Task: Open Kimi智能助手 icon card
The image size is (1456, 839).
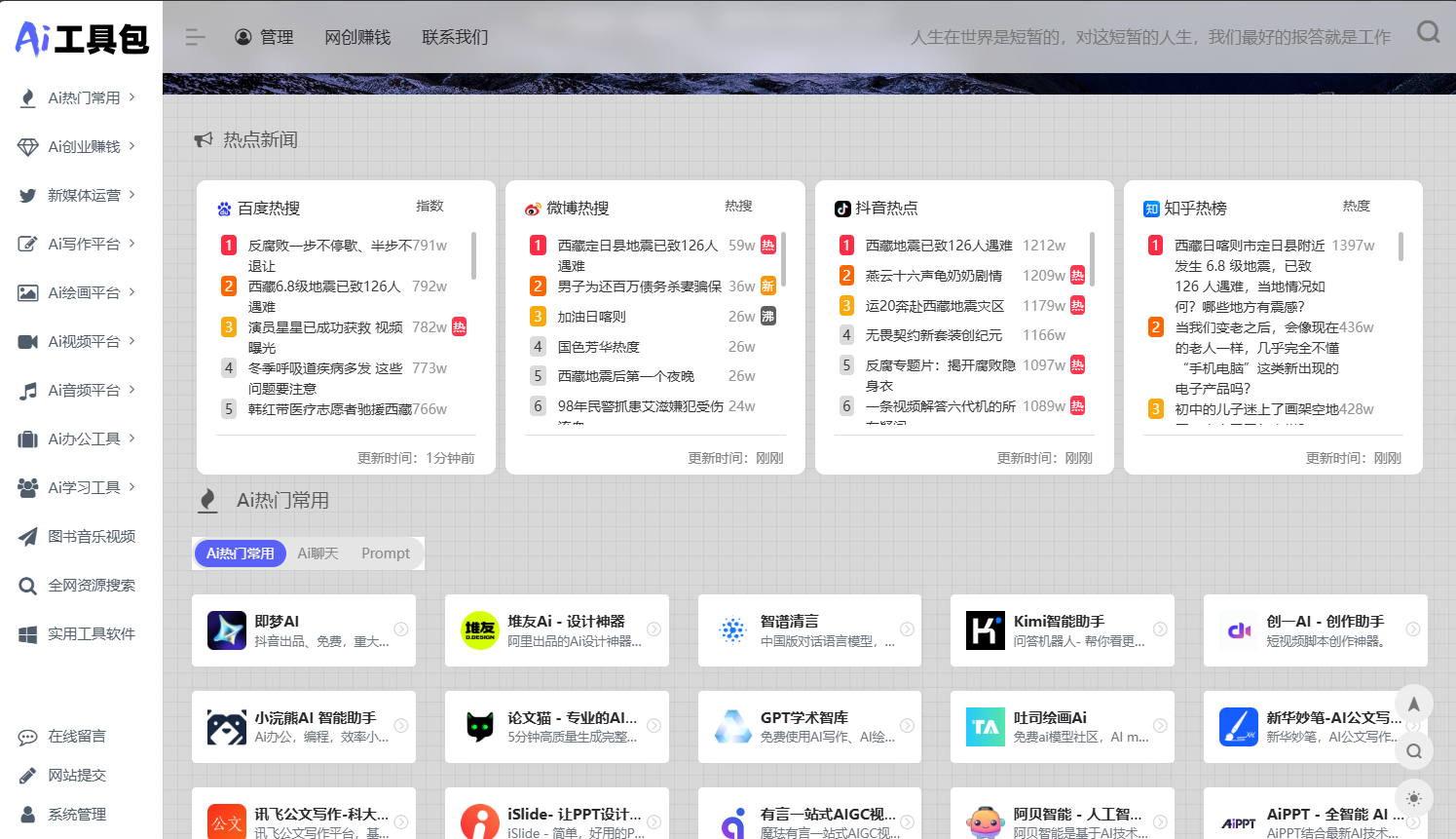Action: [985, 630]
